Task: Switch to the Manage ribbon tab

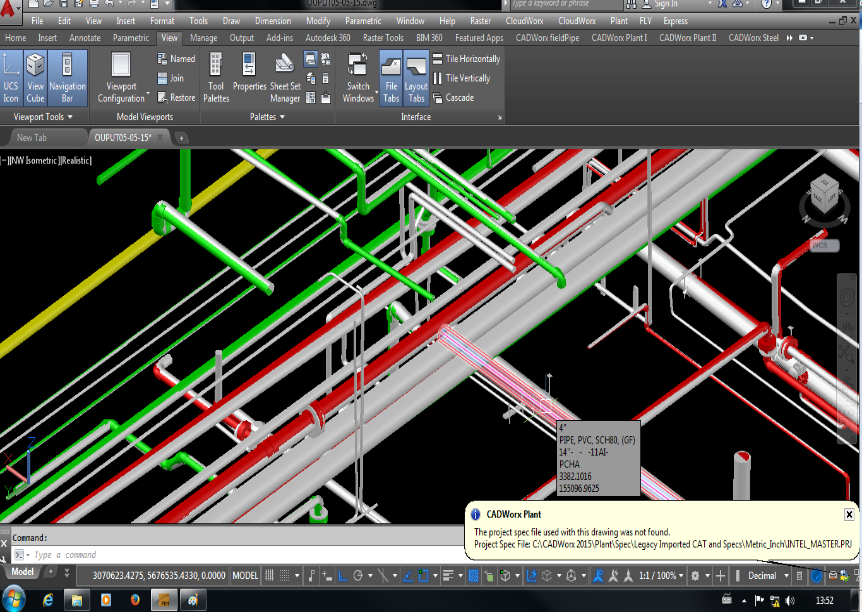Action: pos(203,38)
